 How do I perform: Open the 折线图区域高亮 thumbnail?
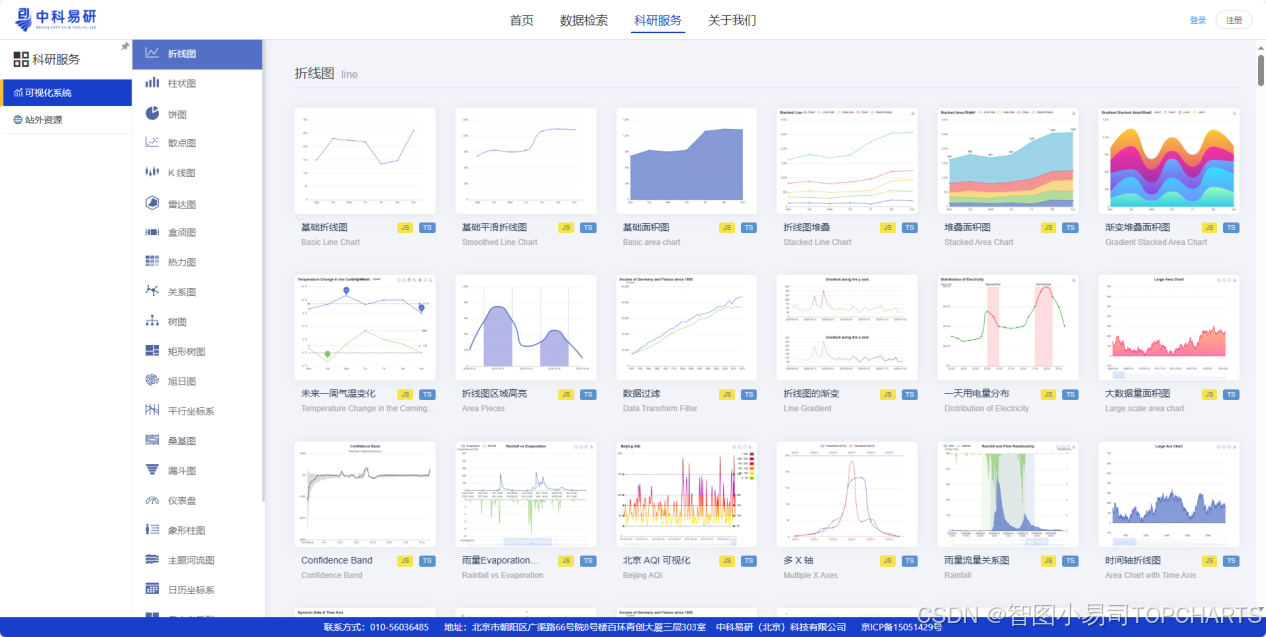coord(526,328)
